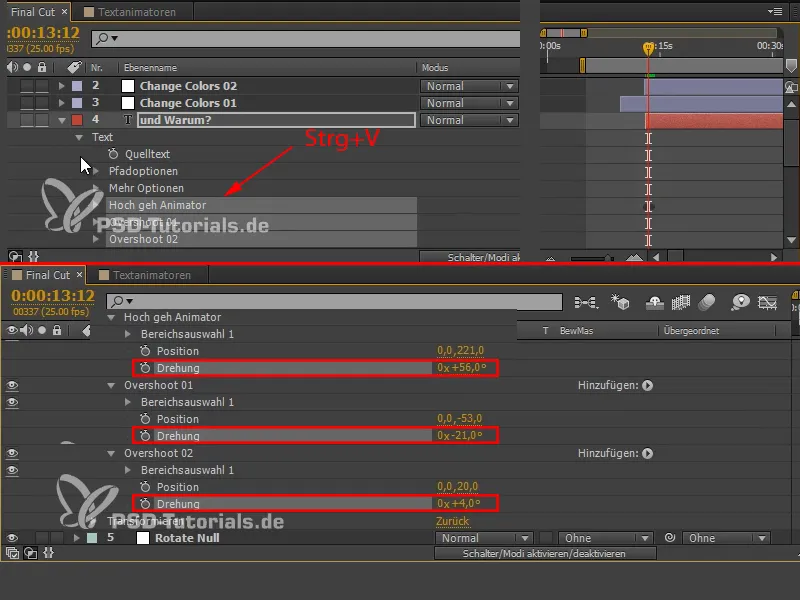Toggle eye for Bereichsauswahl 1 under Overshoot 02

12,470
